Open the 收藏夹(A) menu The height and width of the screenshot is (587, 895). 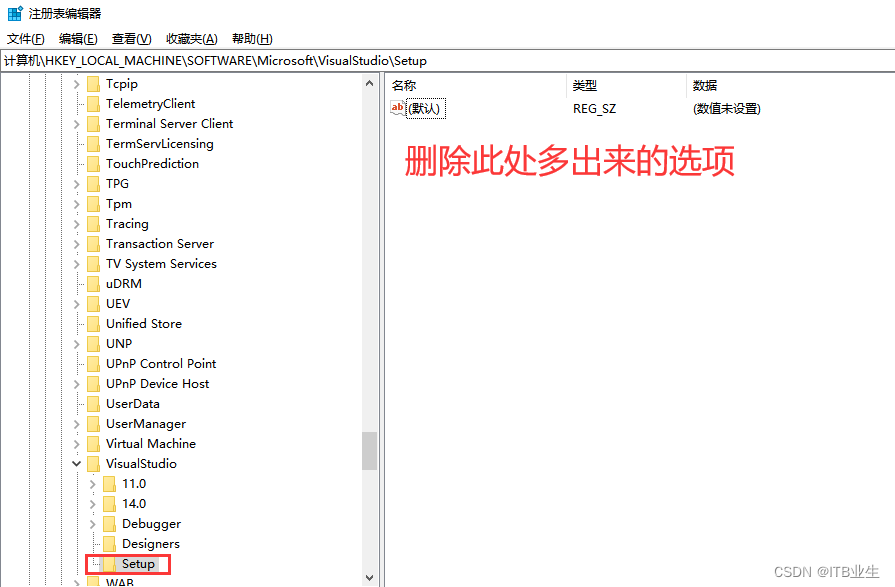pos(192,39)
